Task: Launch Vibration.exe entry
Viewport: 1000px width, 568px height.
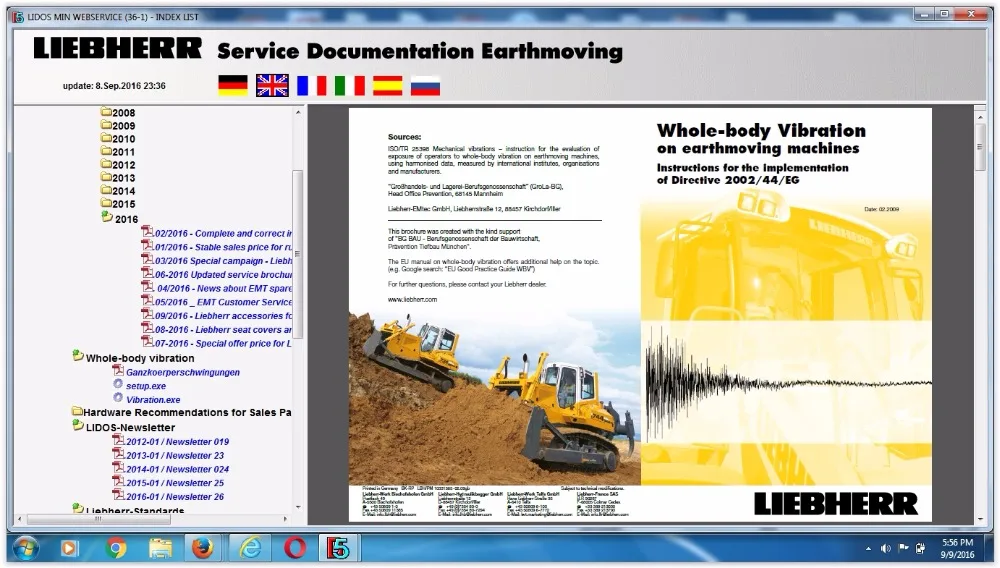Action: click(153, 400)
